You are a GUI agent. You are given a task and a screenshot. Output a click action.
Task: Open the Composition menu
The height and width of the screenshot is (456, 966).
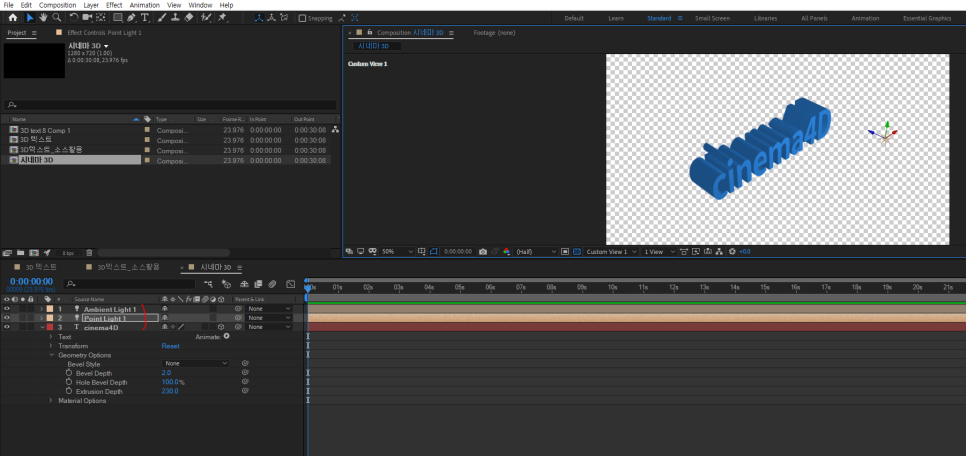(x=57, y=5)
